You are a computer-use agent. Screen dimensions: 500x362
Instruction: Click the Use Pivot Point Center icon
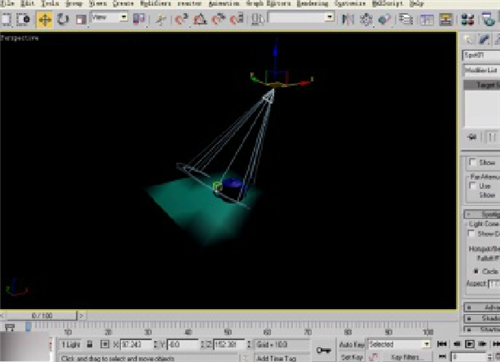[139, 19]
